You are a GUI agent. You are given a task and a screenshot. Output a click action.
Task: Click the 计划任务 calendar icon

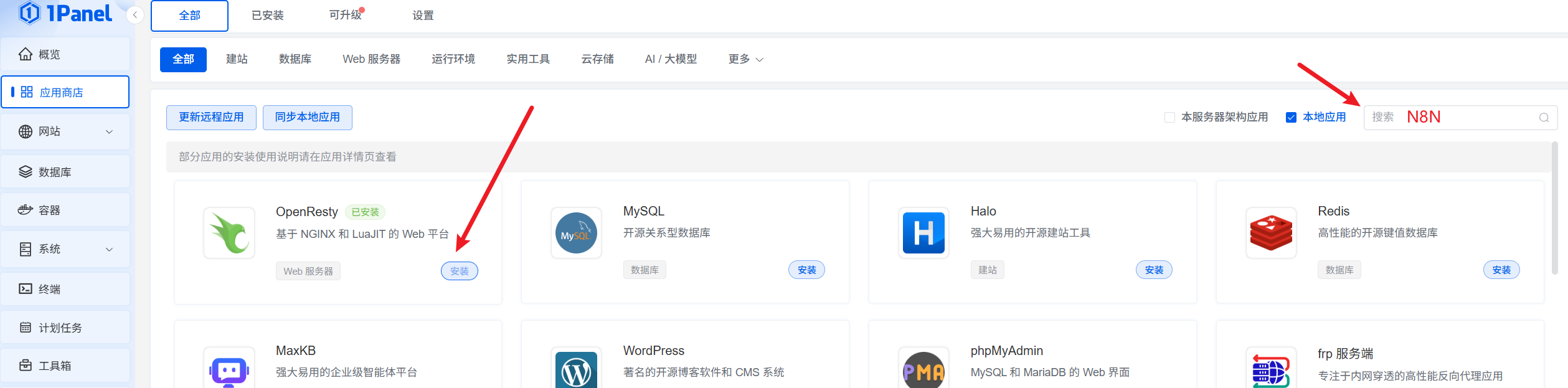[26, 328]
